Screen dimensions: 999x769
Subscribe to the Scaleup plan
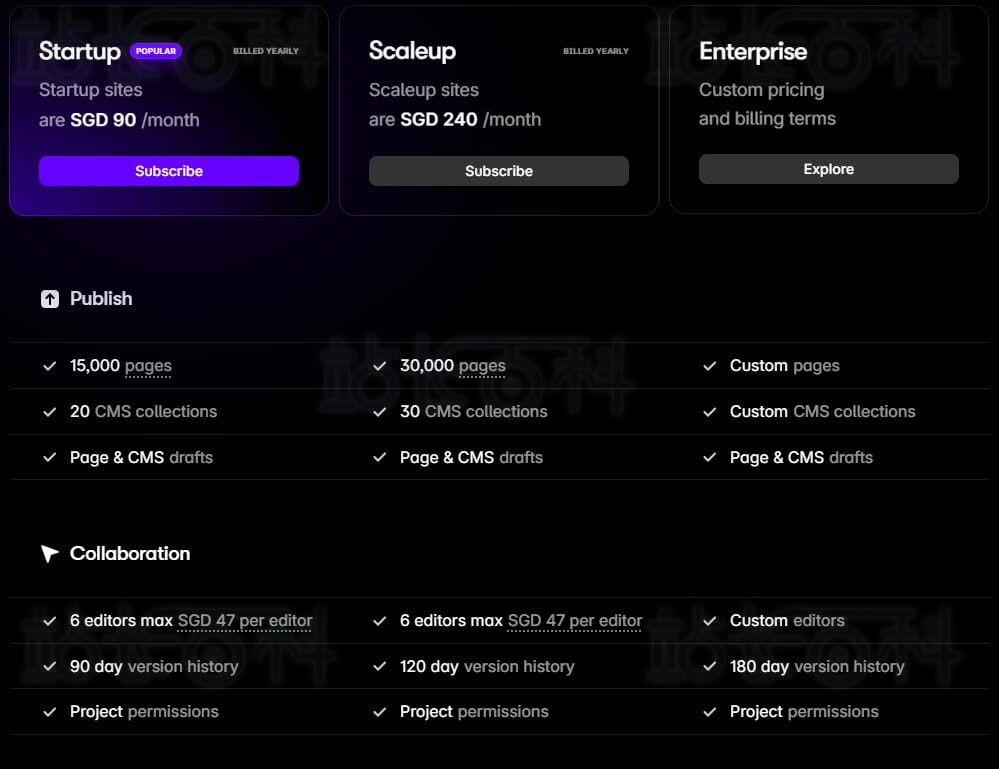(x=499, y=171)
